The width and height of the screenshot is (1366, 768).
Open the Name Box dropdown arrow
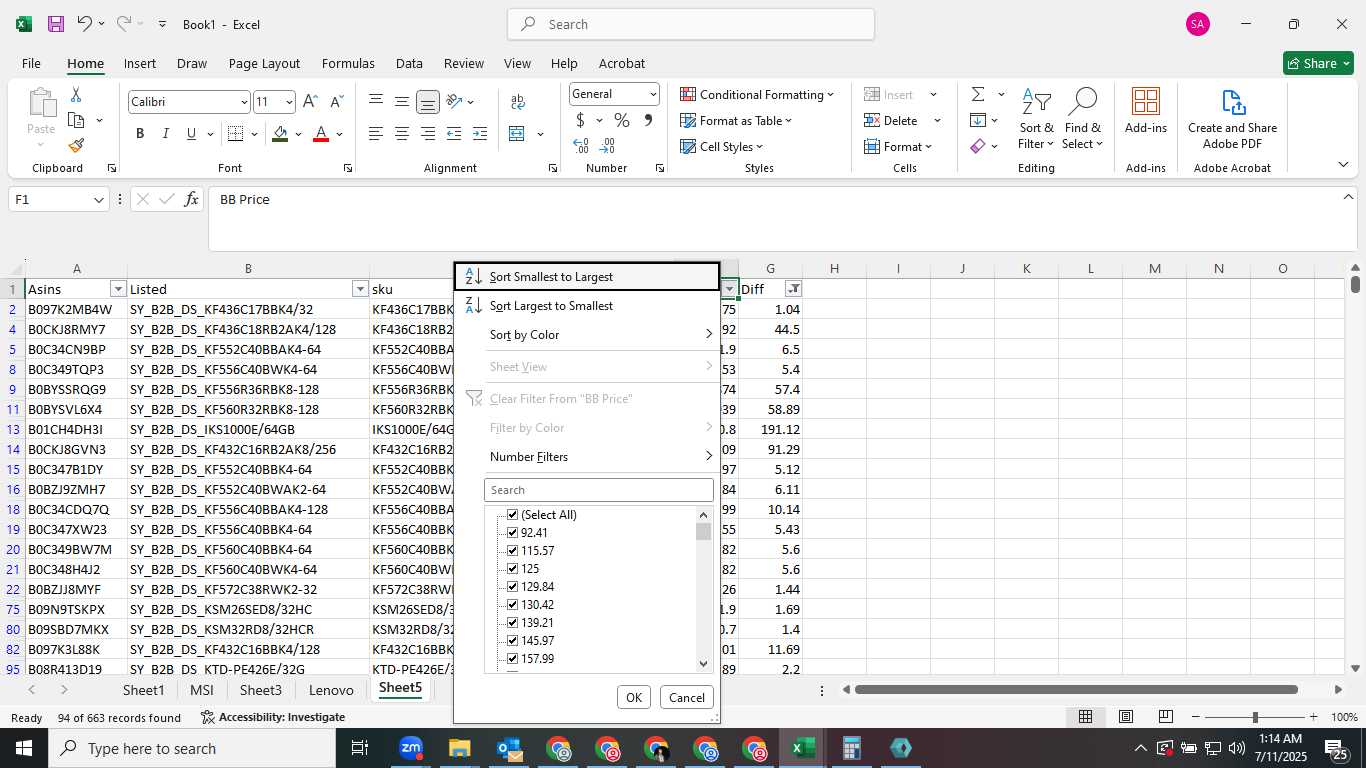[x=98, y=200]
